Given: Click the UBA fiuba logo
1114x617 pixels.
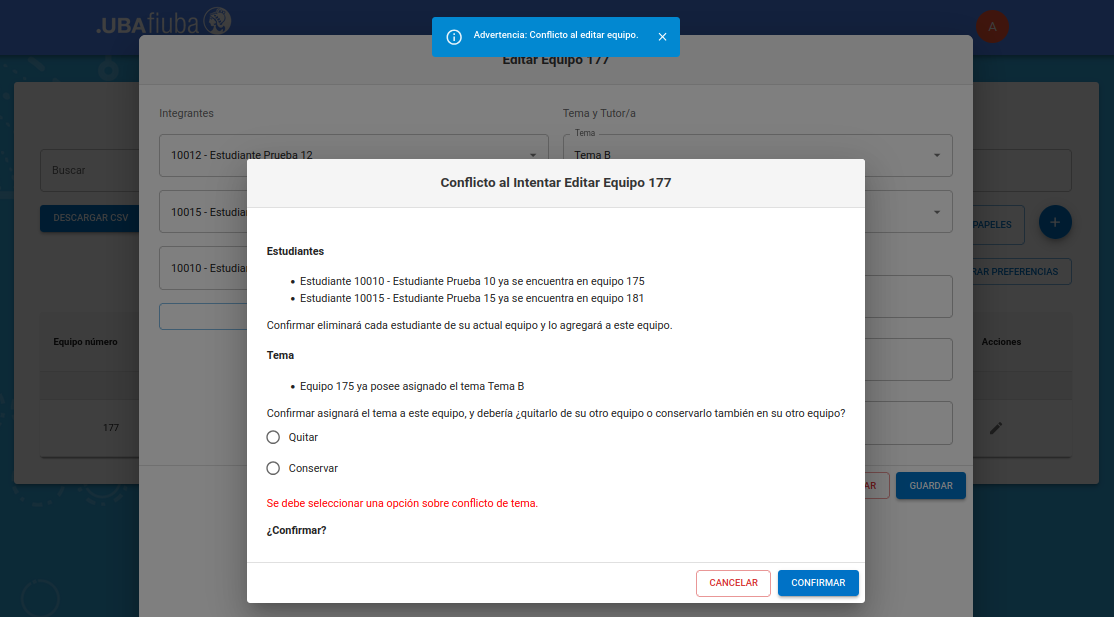Looking at the screenshot, I should point(164,22).
